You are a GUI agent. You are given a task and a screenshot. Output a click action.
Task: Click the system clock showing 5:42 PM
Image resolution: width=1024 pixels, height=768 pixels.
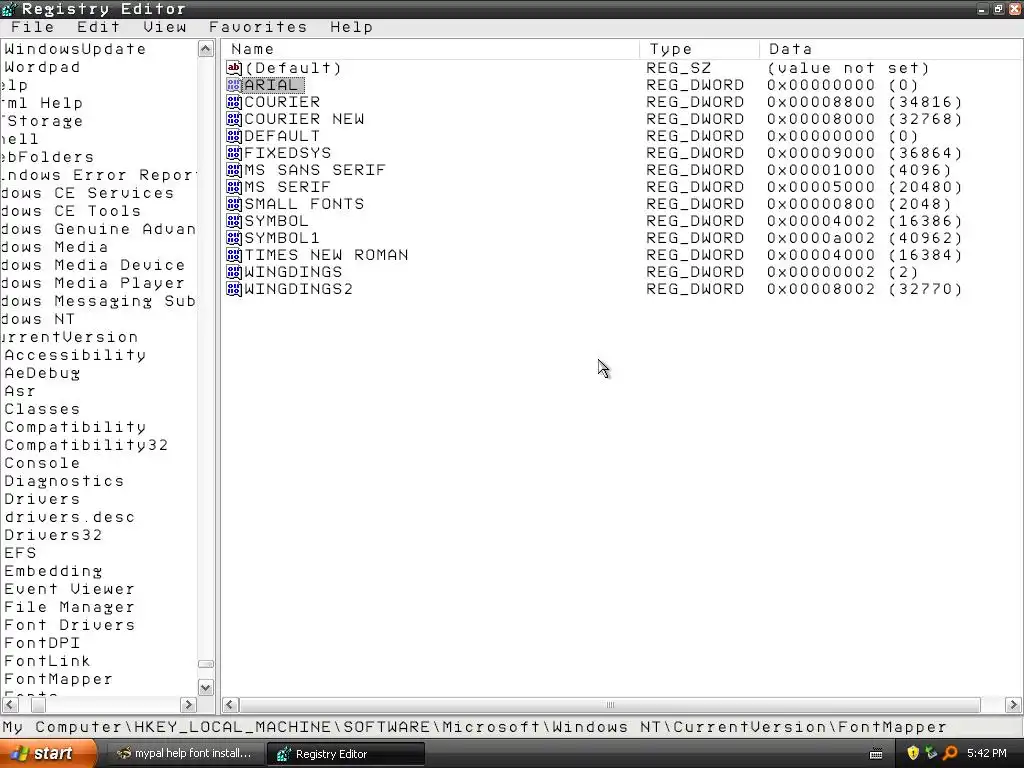987,753
